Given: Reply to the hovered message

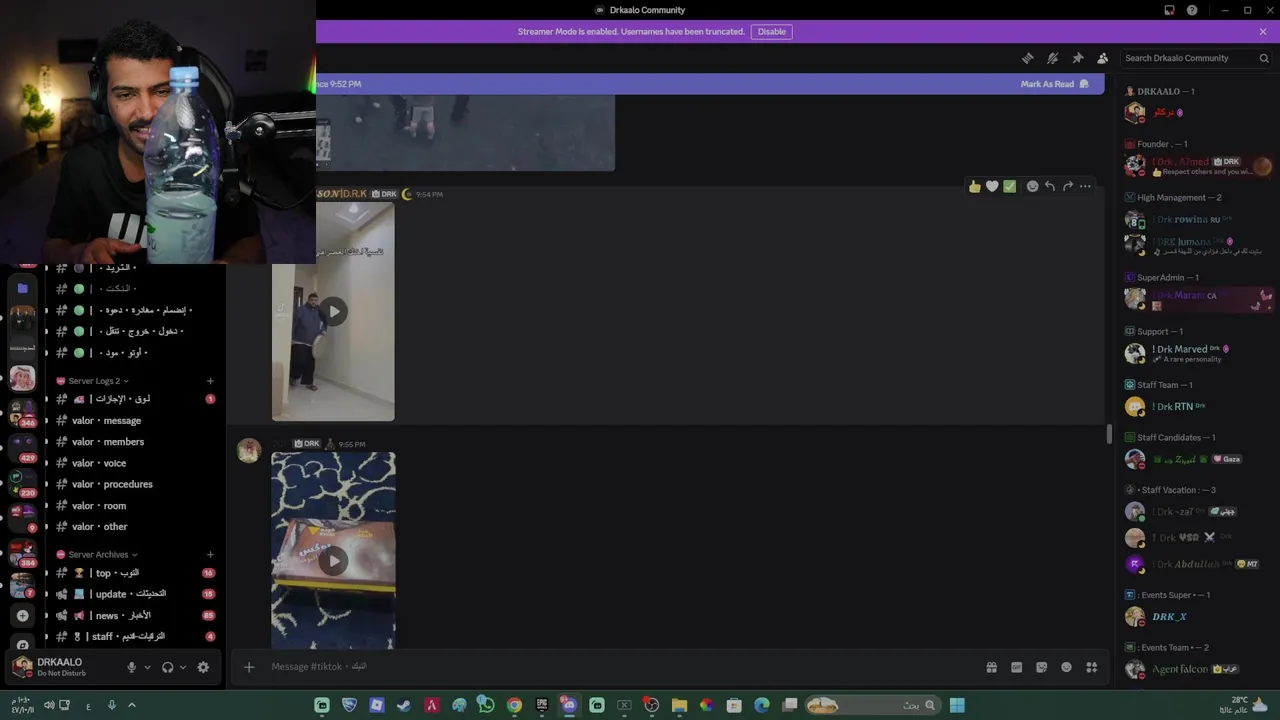Looking at the screenshot, I should click(x=1050, y=186).
